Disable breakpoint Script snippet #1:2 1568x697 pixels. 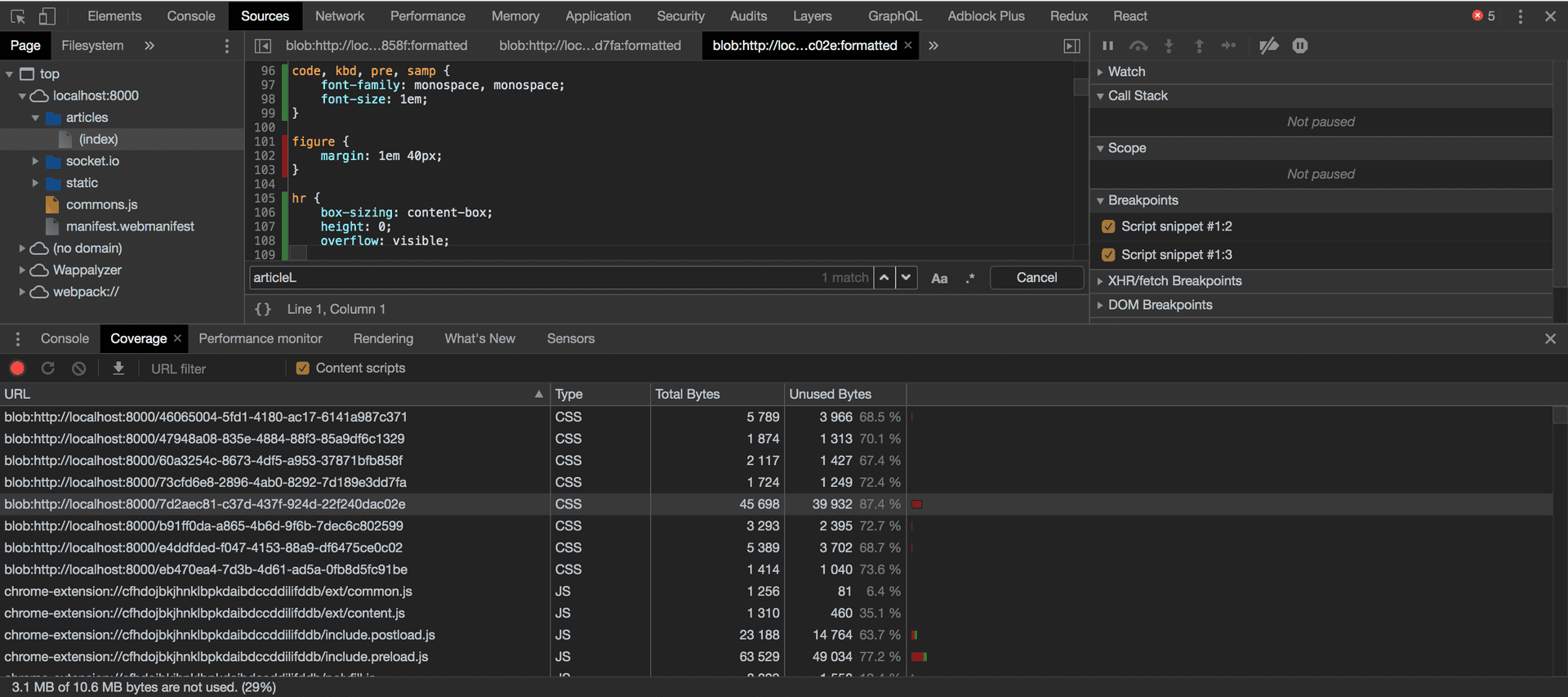1108,226
